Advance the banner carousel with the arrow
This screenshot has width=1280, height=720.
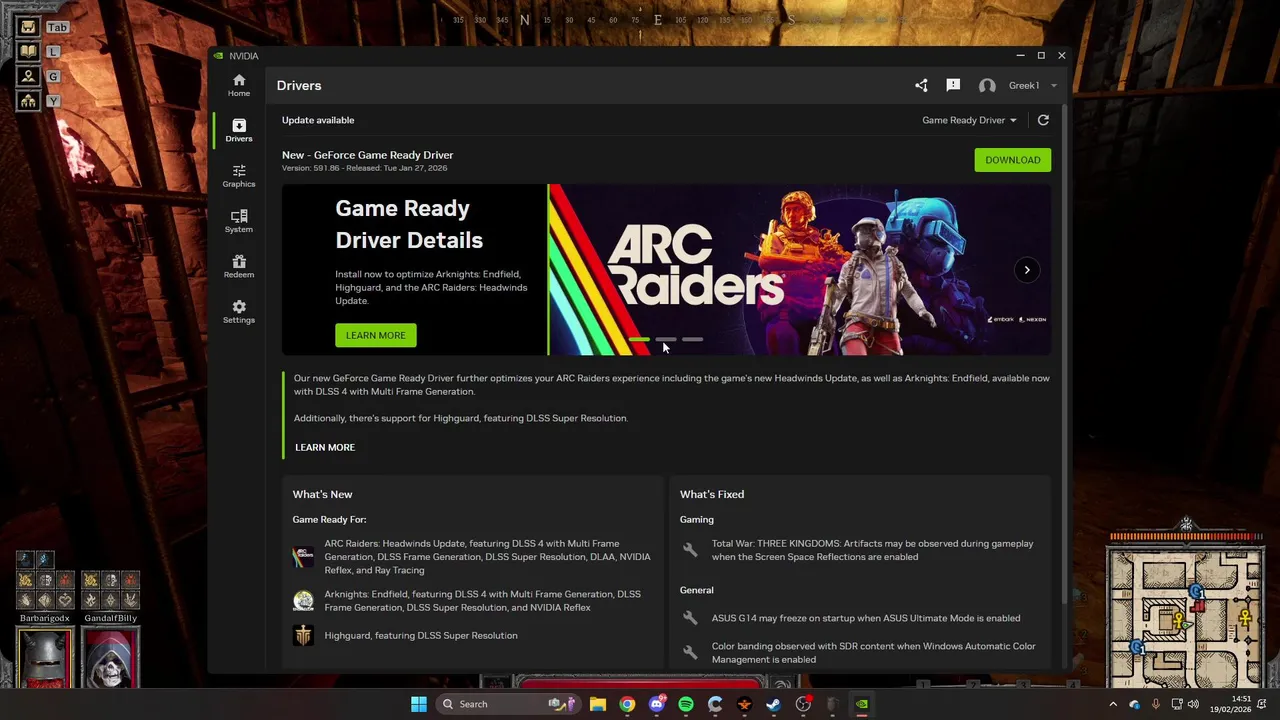1026,270
